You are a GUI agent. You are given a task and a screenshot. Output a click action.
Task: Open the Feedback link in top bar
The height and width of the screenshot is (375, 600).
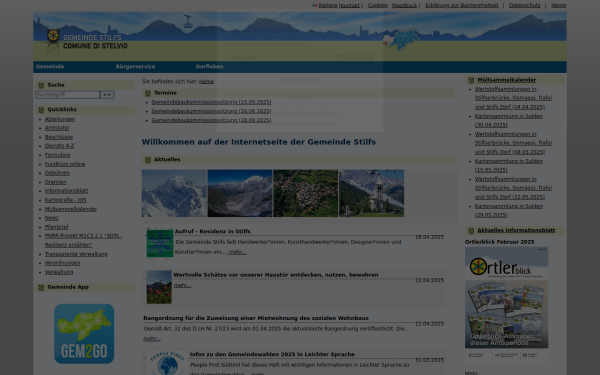pos(405,5)
